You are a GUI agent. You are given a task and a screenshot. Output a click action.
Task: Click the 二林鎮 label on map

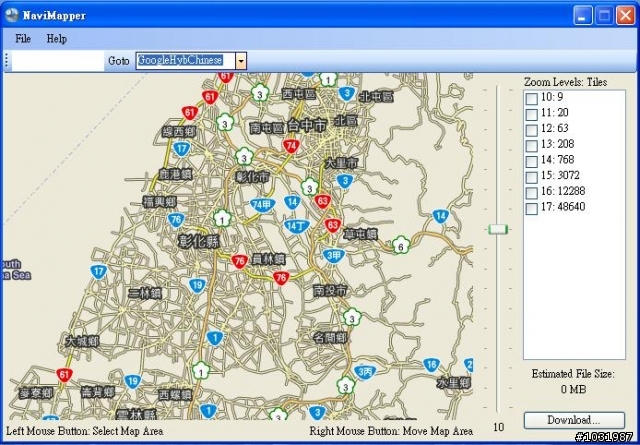pos(144,293)
